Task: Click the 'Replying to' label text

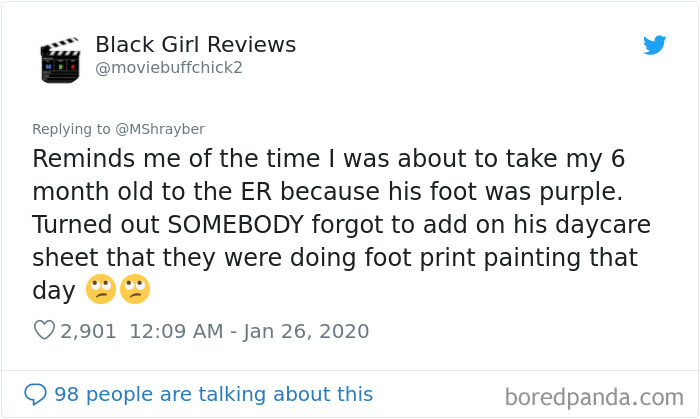Action: [74, 128]
